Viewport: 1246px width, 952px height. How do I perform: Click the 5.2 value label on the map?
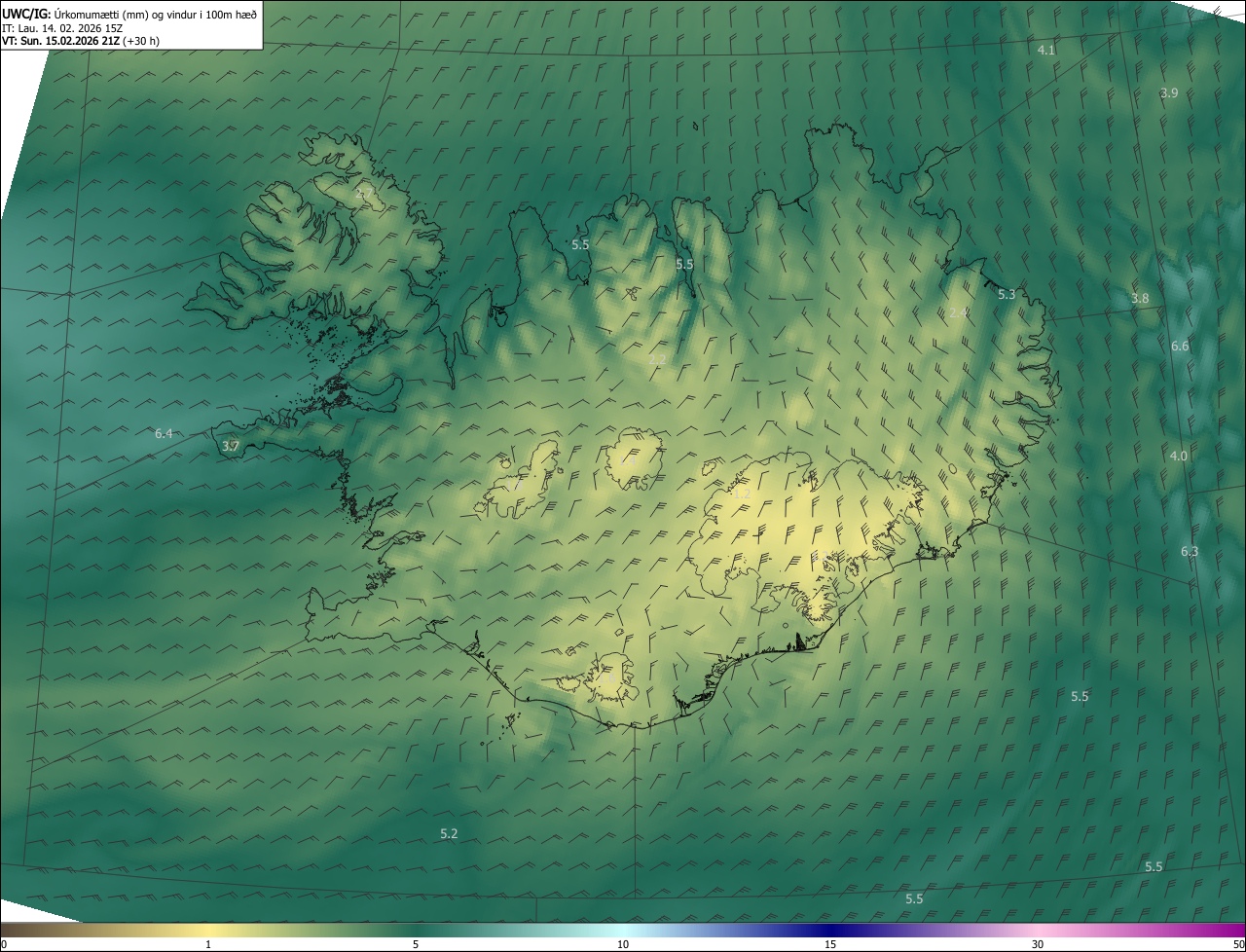point(449,834)
